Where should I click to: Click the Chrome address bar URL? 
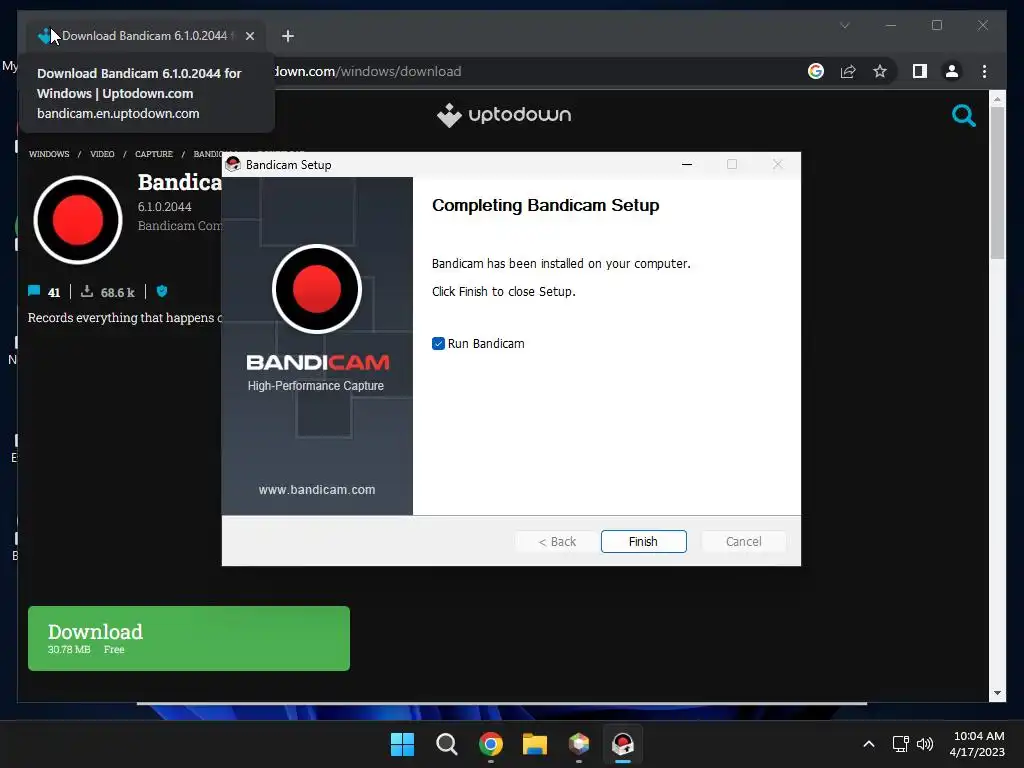[368, 71]
